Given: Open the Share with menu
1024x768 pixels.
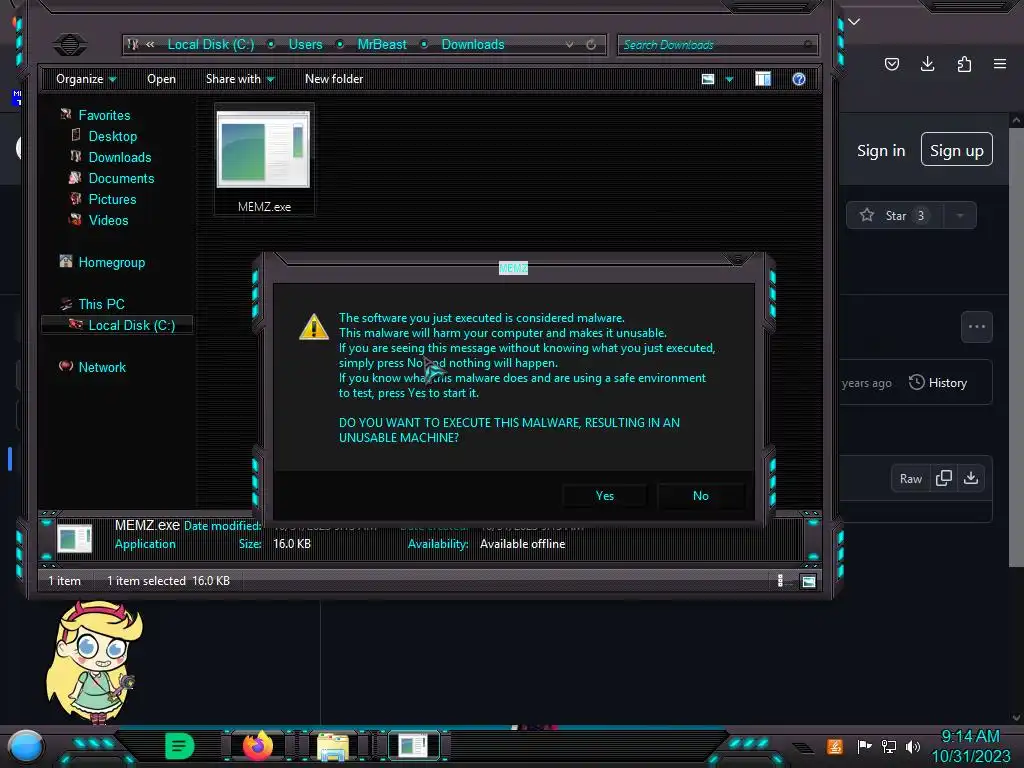Looking at the screenshot, I should click(240, 79).
